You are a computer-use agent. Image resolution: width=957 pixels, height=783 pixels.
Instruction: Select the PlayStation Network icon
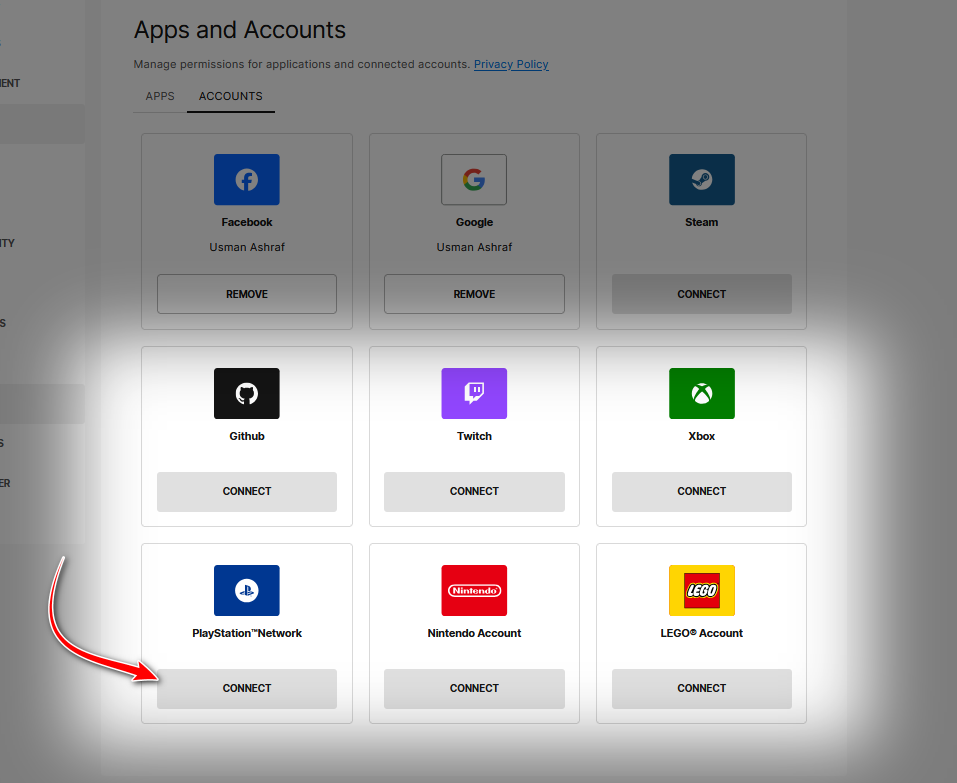[x=246, y=590]
